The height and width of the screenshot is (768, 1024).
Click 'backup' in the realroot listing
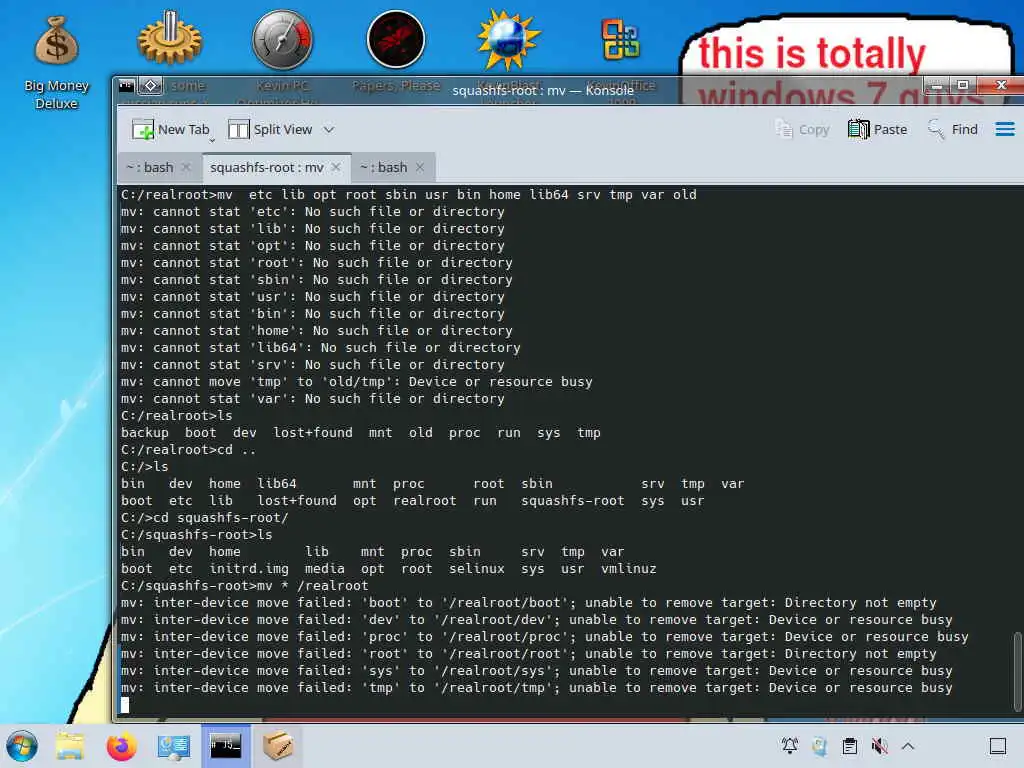[145, 433]
